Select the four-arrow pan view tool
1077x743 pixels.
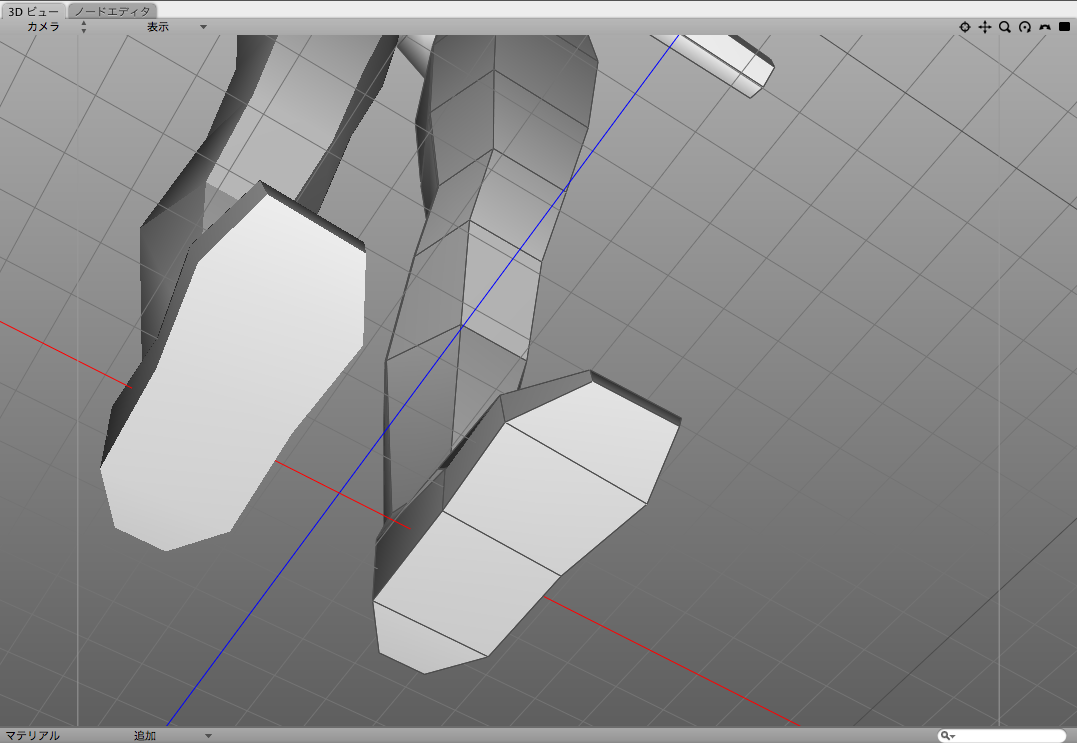(985, 27)
